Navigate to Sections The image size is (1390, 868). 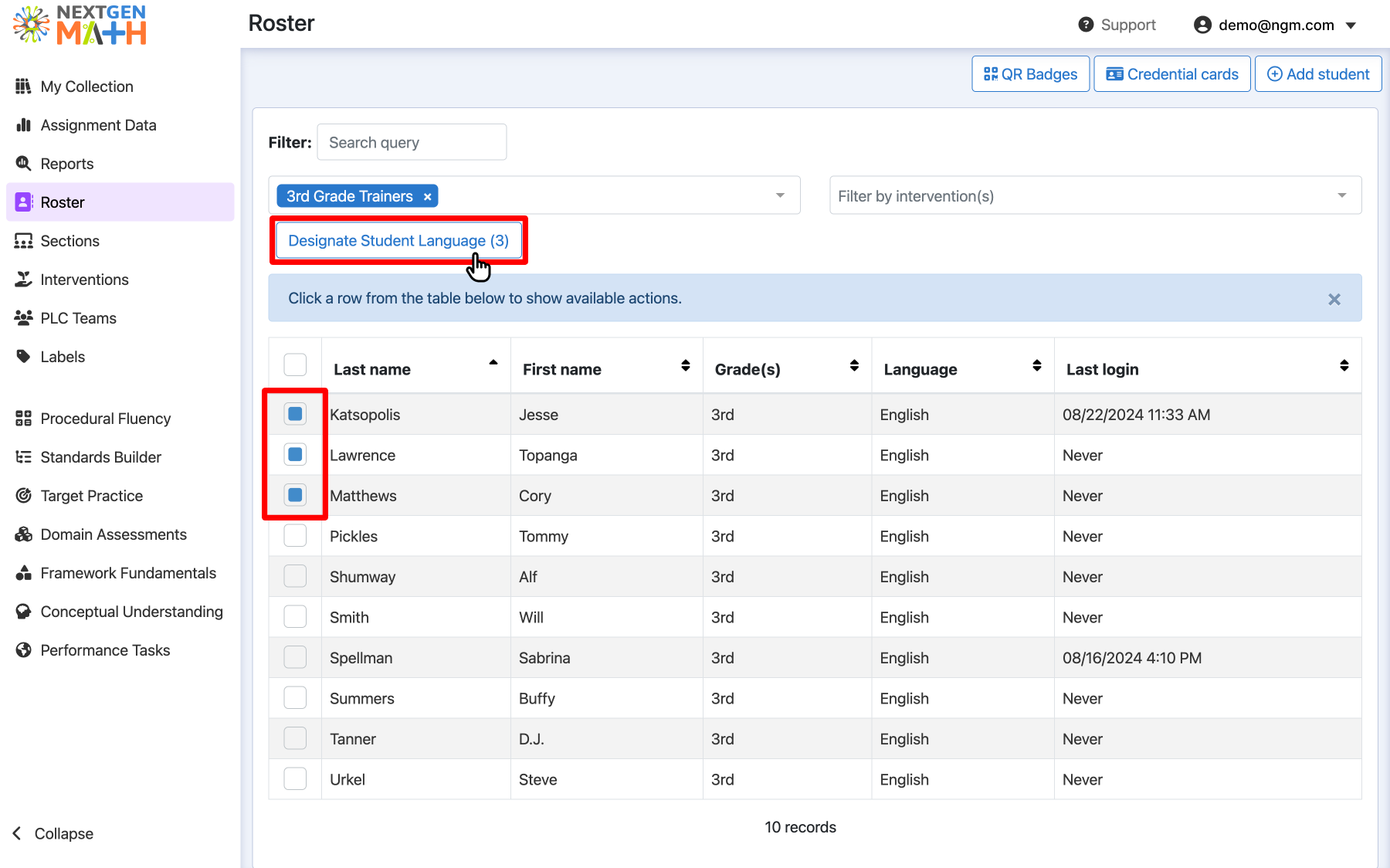pos(120,241)
